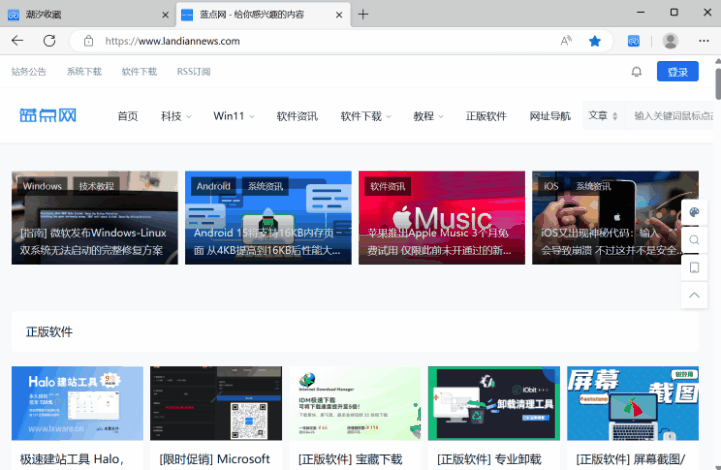Open the RSS订阅 link
Viewport: 721px width, 470px height.
pos(194,71)
